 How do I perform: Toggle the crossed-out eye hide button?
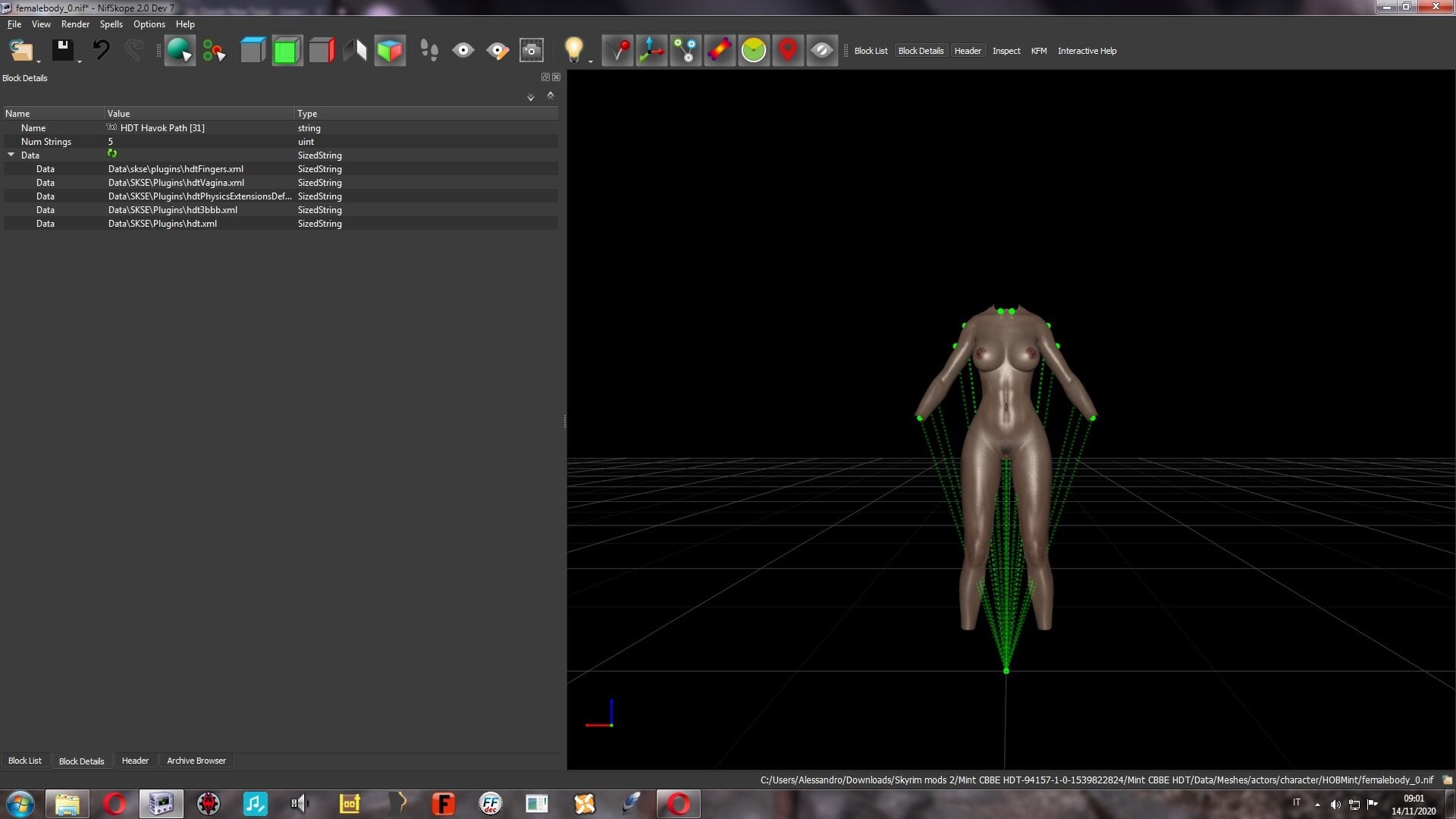coord(822,51)
